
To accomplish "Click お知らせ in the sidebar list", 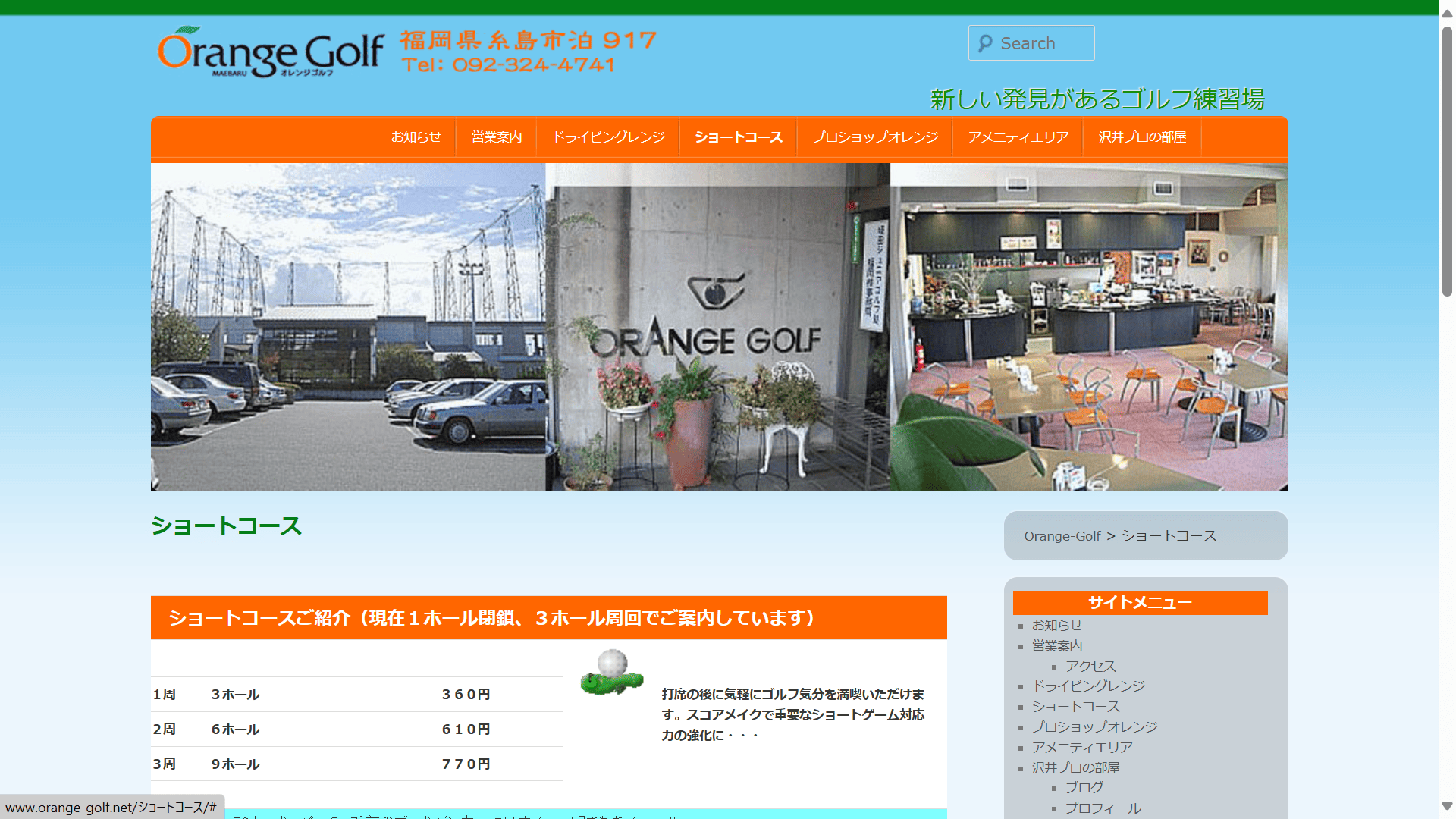I will (1057, 625).
